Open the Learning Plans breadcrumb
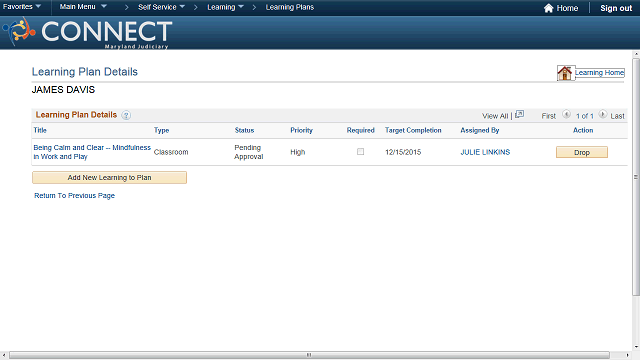 coord(290,7)
